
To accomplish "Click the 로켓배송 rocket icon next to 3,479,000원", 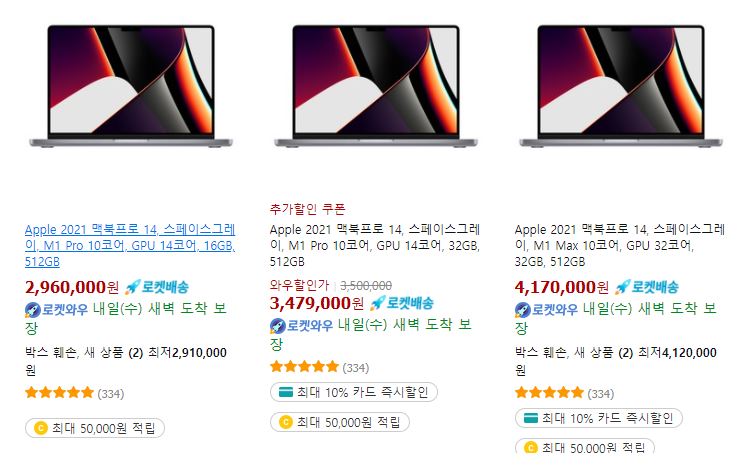I will tap(378, 303).
